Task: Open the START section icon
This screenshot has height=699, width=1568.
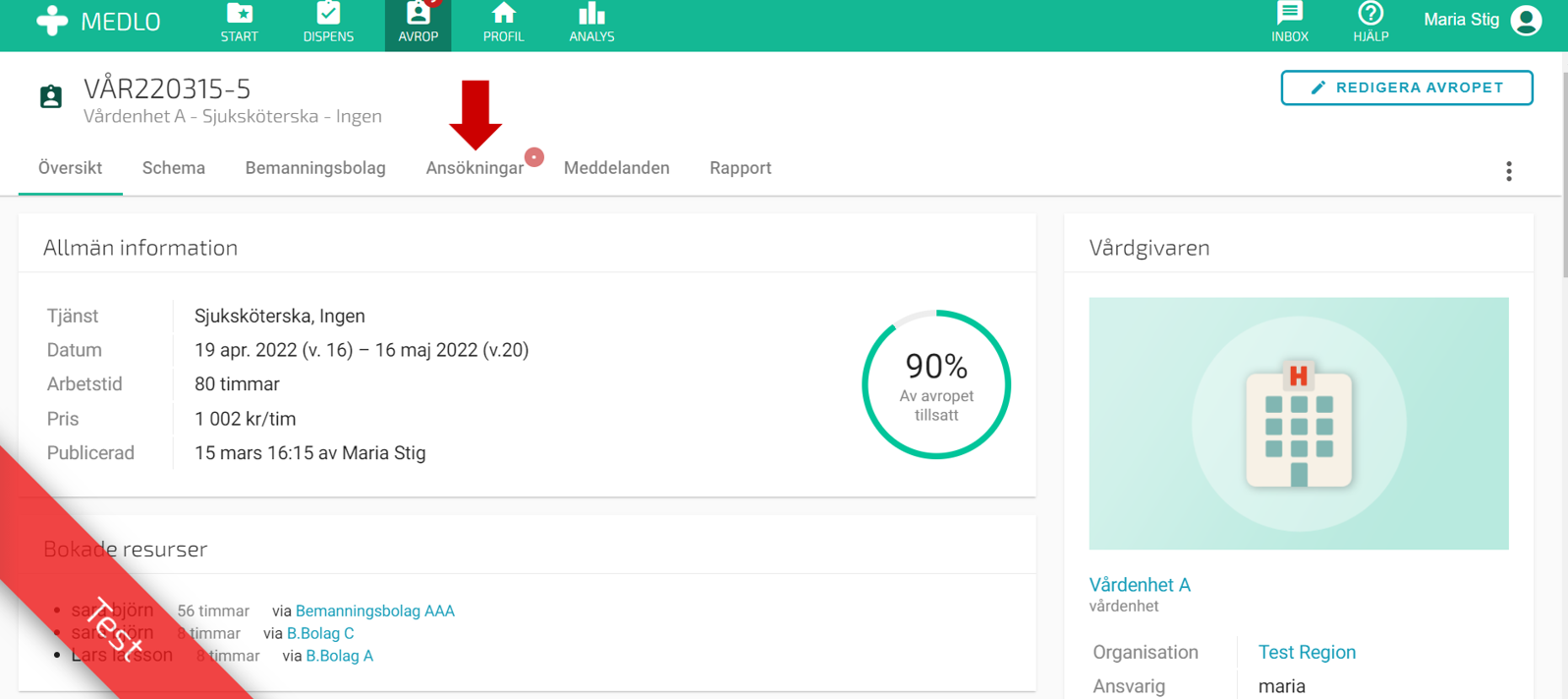Action: [x=239, y=14]
